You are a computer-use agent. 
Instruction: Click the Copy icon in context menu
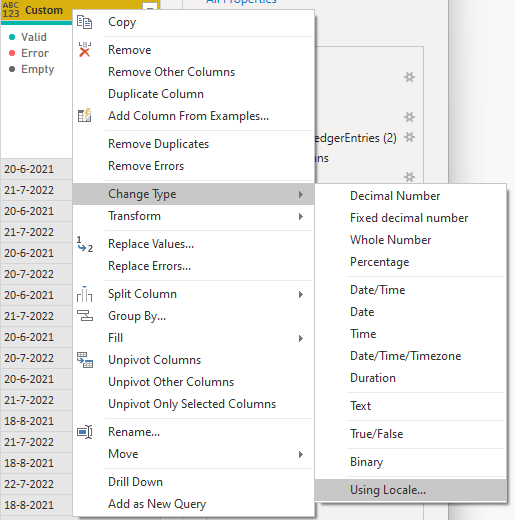click(x=84, y=22)
